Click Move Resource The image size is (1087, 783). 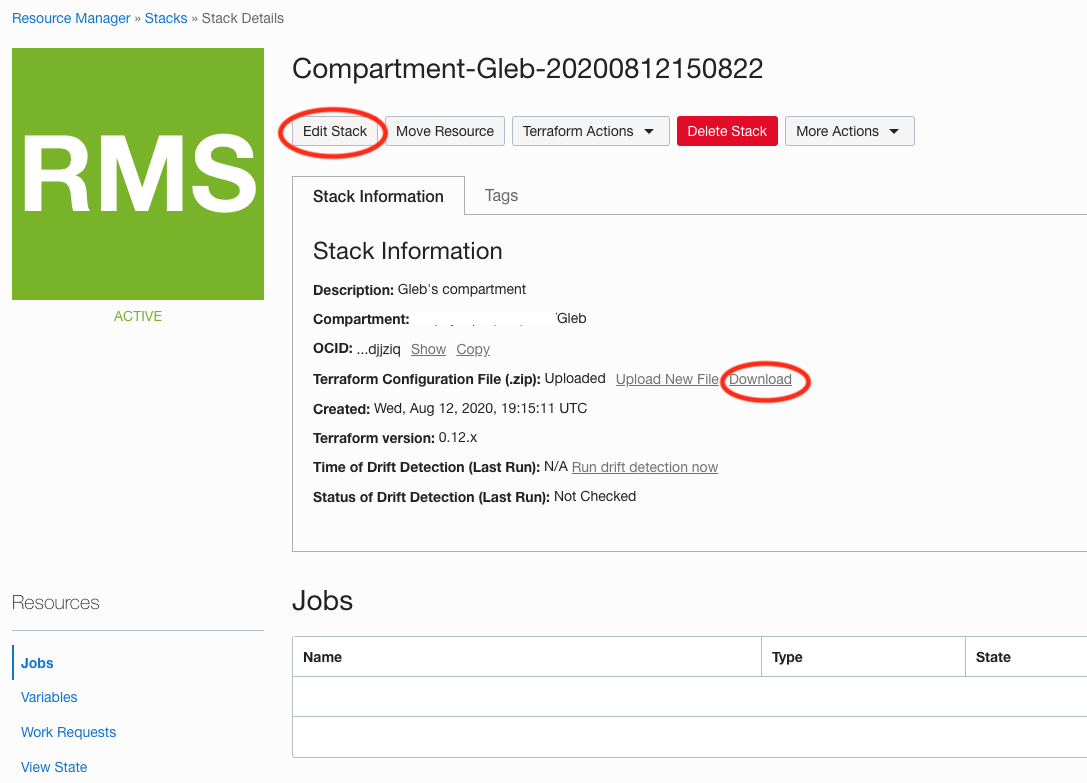click(444, 130)
